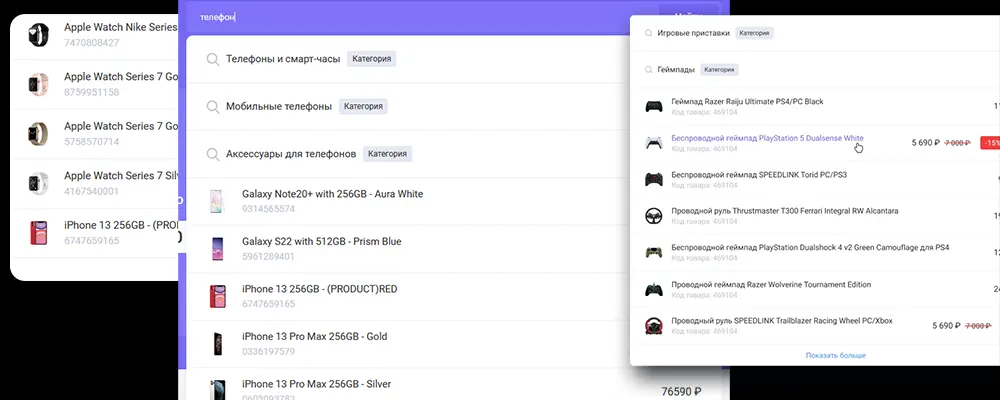Select category suggestion Игровые приставки

pos(693,33)
